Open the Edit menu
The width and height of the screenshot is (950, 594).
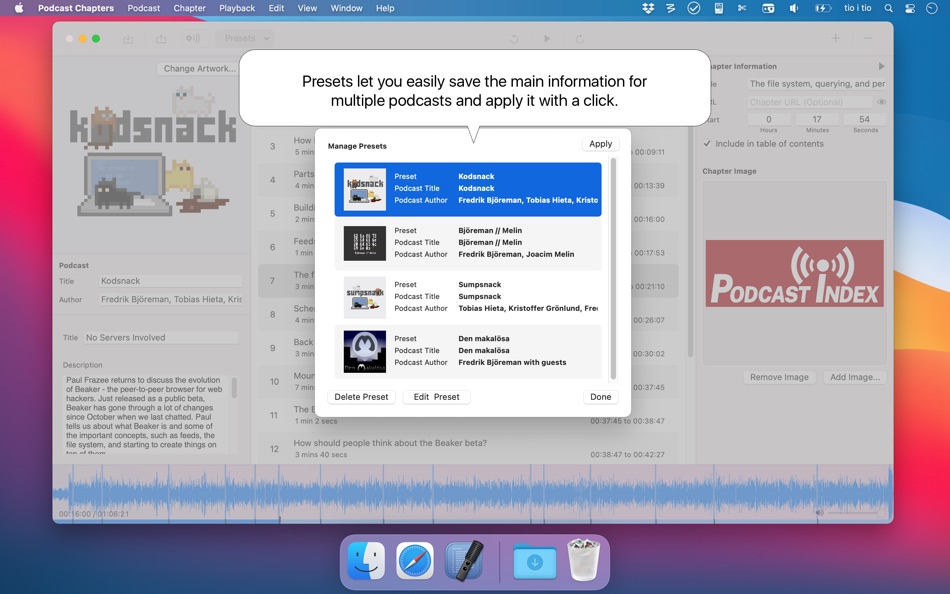click(x=276, y=8)
